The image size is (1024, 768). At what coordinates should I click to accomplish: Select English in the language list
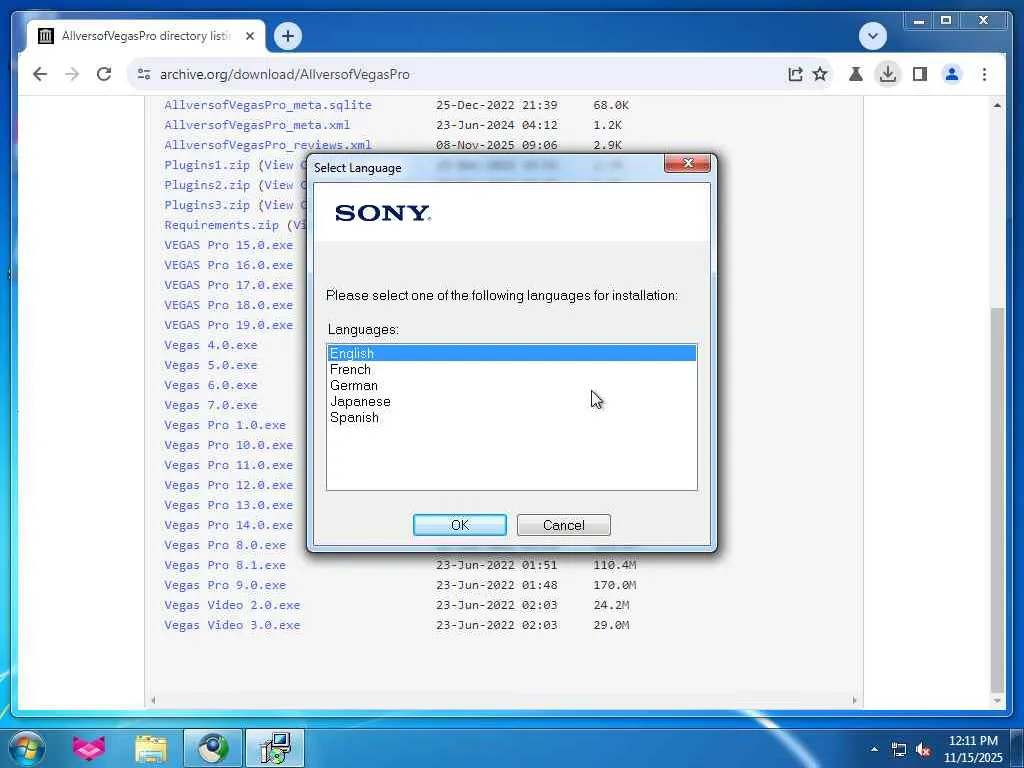coord(511,353)
